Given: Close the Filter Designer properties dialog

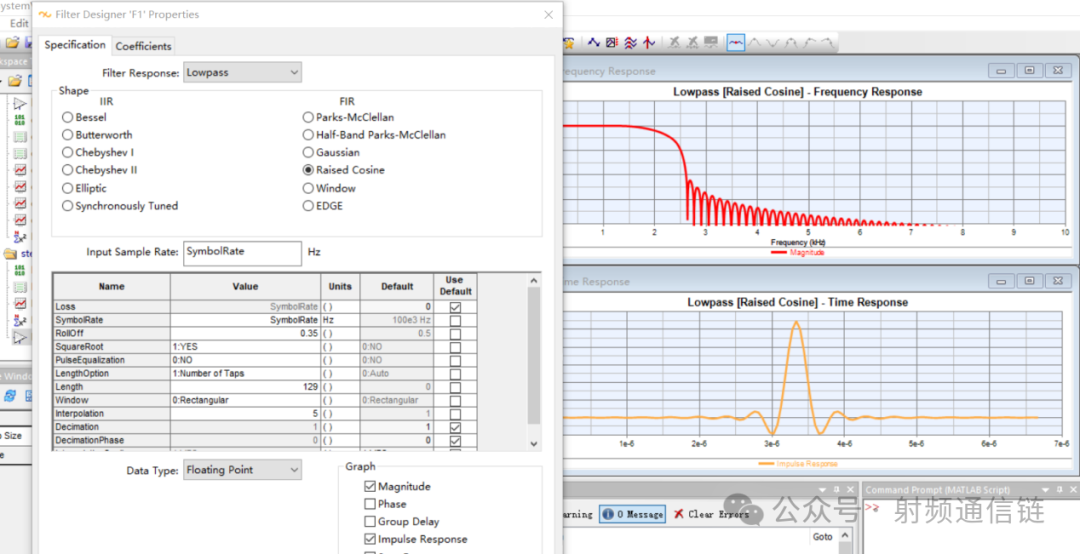Looking at the screenshot, I should [x=548, y=14].
